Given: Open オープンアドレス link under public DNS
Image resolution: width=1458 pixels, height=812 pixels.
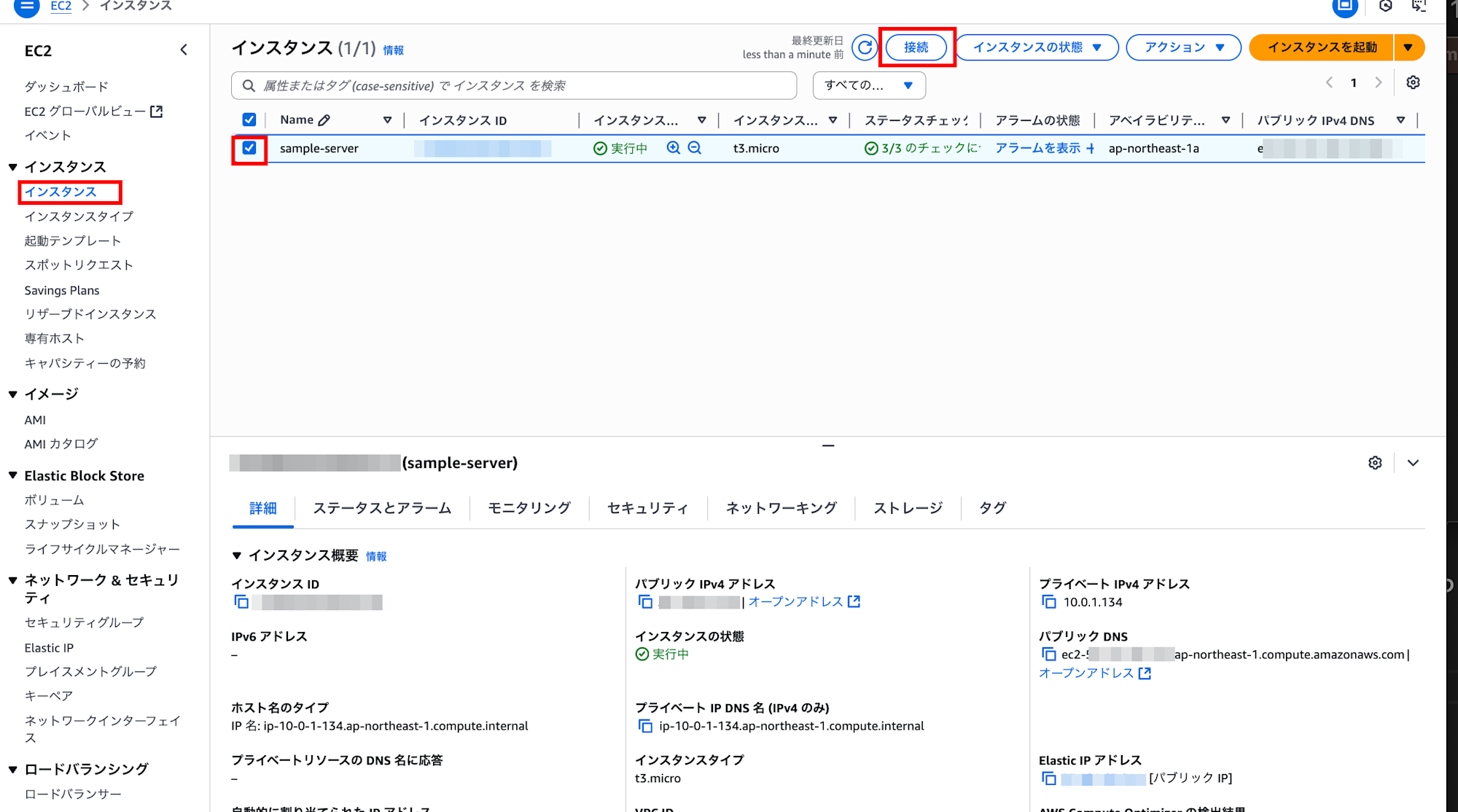Looking at the screenshot, I should coord(1095,674).
